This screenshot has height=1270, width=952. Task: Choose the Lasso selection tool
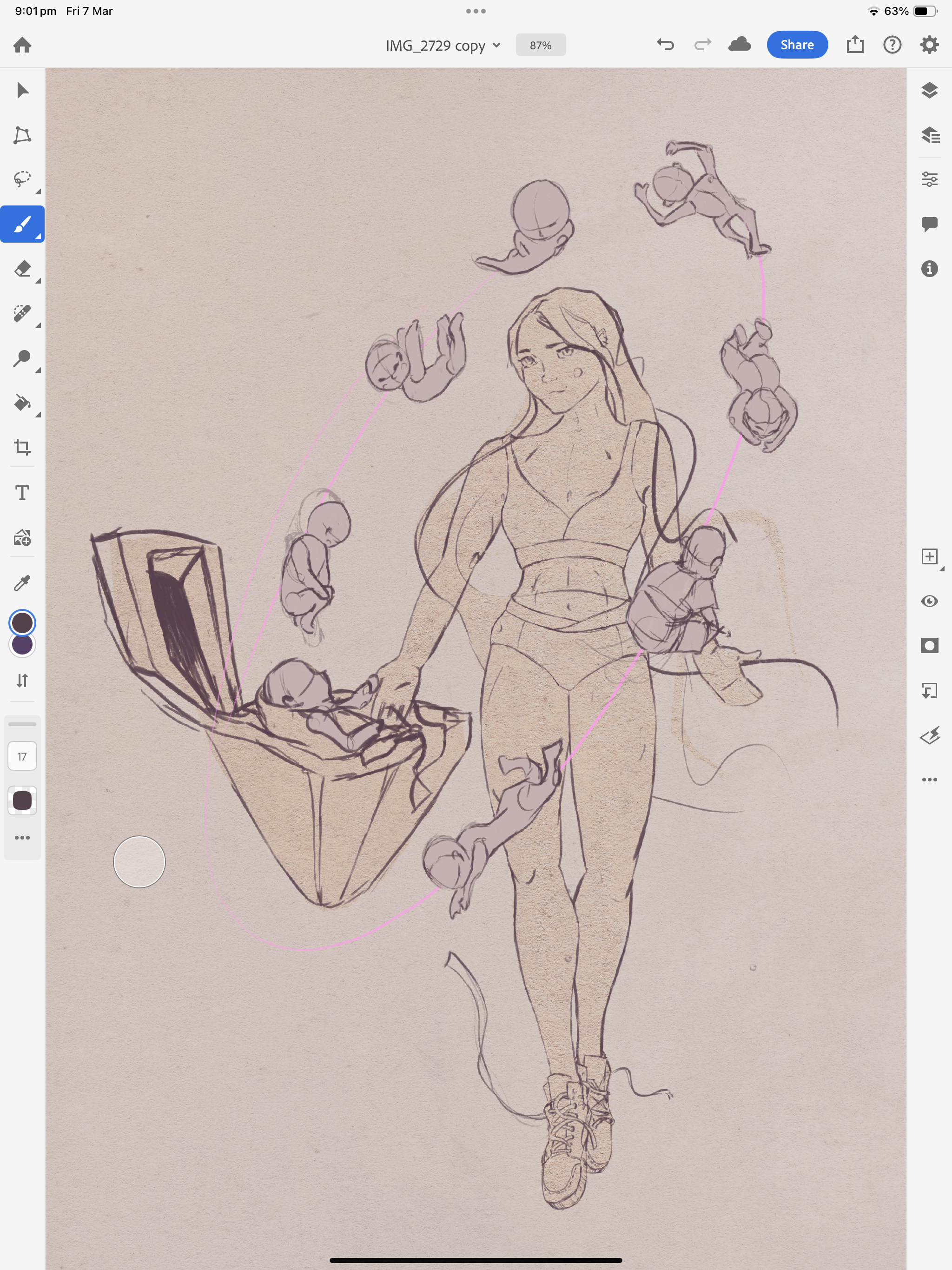pyautogui.click(x=22, y=179)
